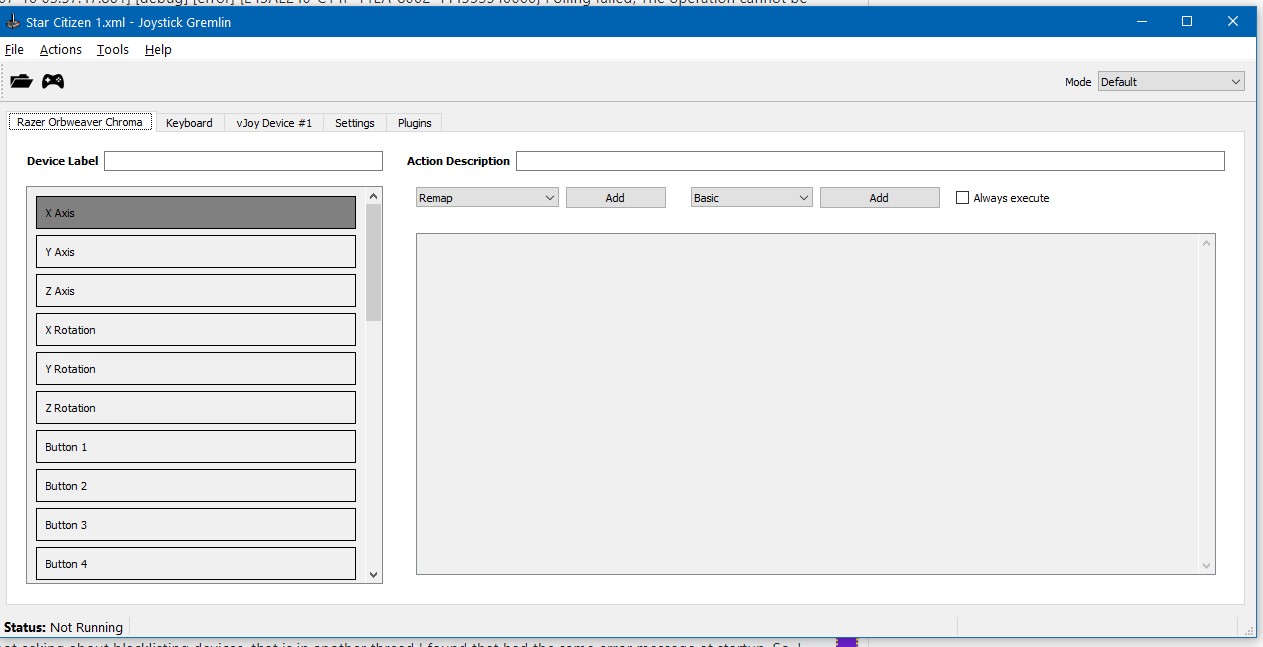Open the Actions menu
Image resolution: width=1263 pixels, height=647 pixels.
point(61,49)
